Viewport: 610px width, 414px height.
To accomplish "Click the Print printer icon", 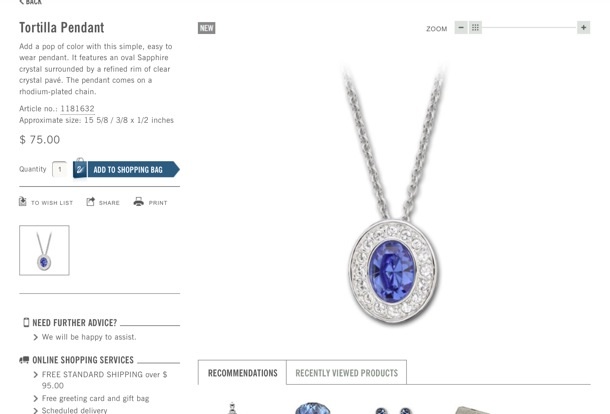I will point(138,202).
